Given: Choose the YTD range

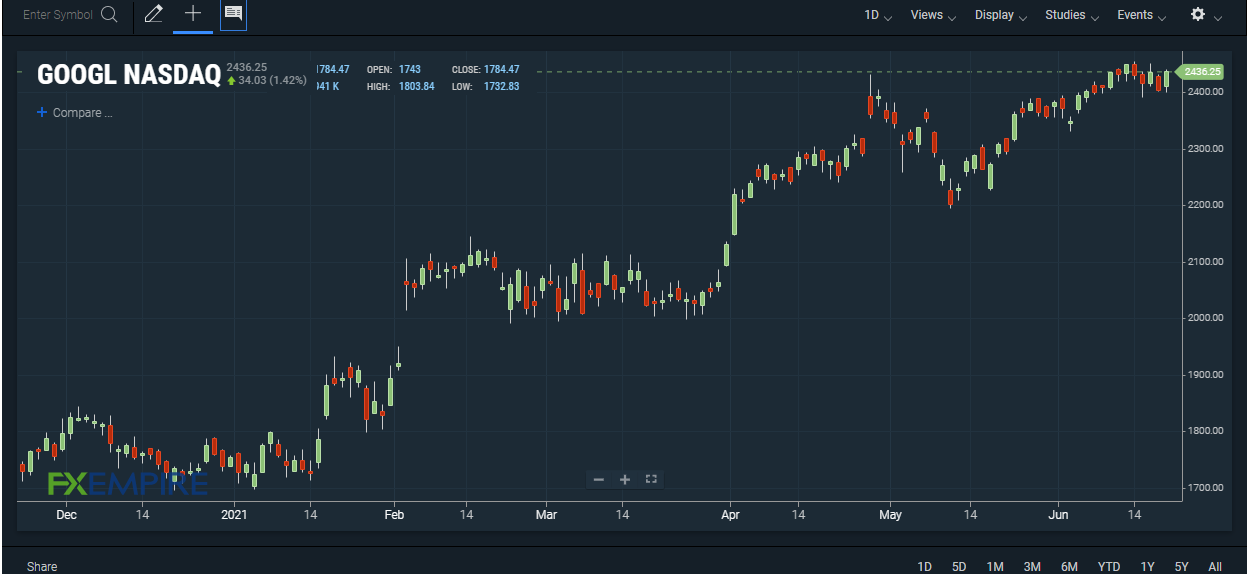Looking at the screenshot, I should tap(1109, 567).
